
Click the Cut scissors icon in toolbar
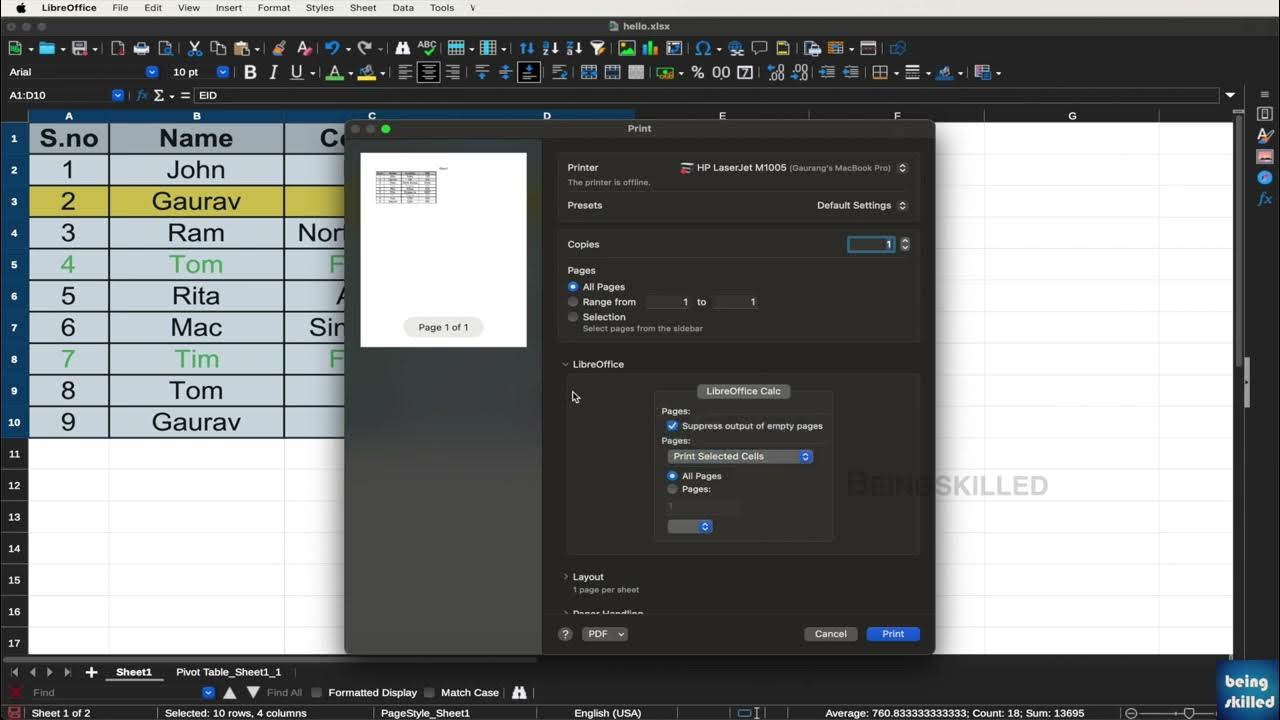point(195,48)
